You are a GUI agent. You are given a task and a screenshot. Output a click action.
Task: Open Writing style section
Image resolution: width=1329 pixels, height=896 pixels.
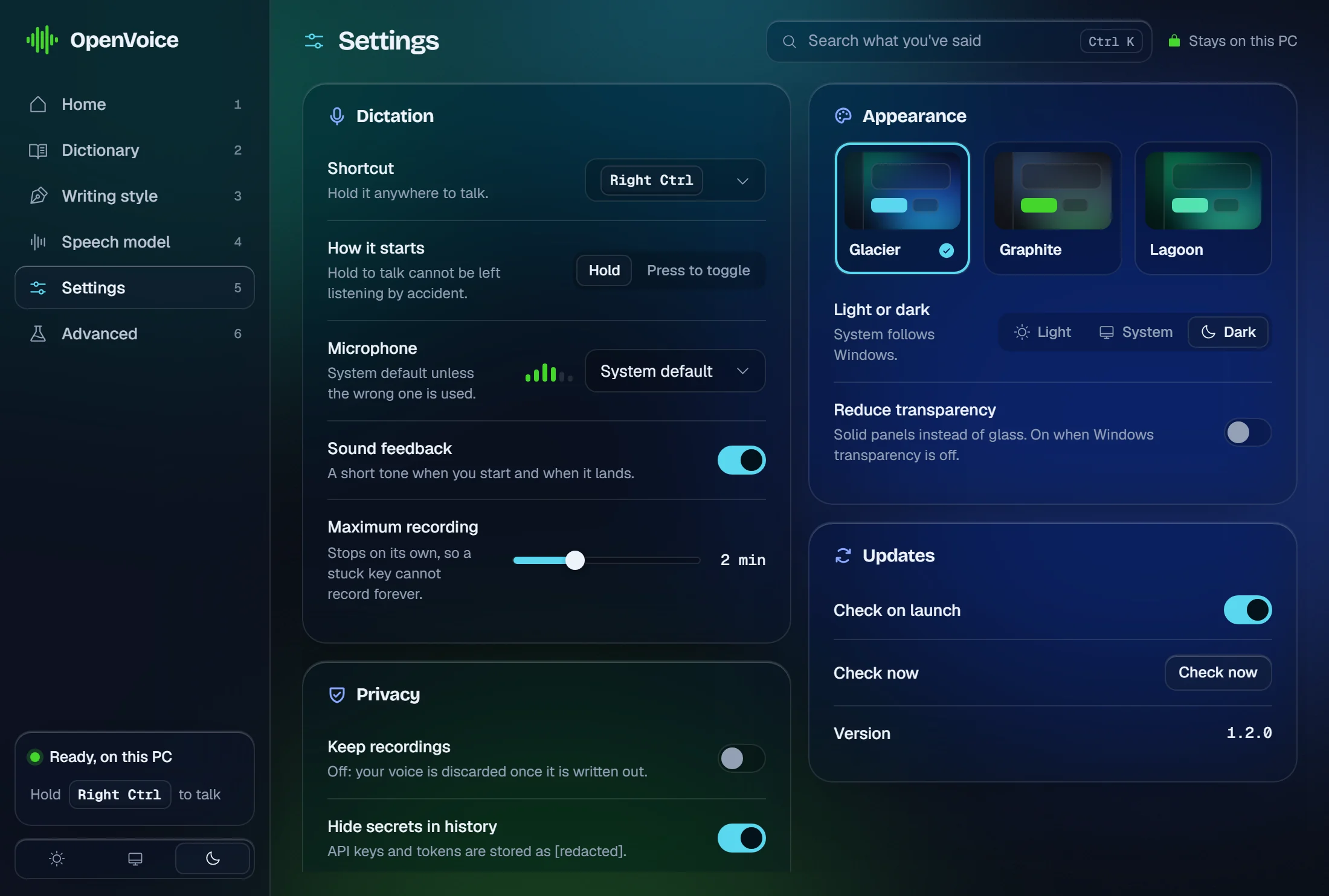[135, 196]
